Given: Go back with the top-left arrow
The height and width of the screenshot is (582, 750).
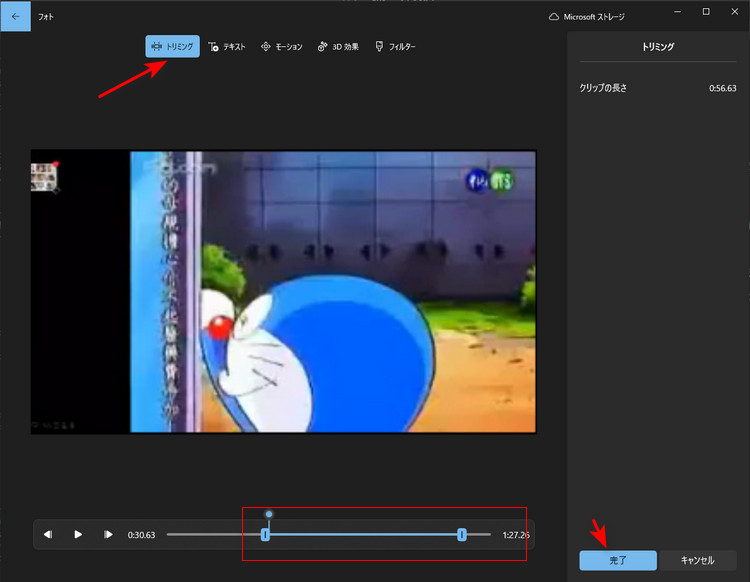Looking at the screenshot, I should tap(15, 16).
